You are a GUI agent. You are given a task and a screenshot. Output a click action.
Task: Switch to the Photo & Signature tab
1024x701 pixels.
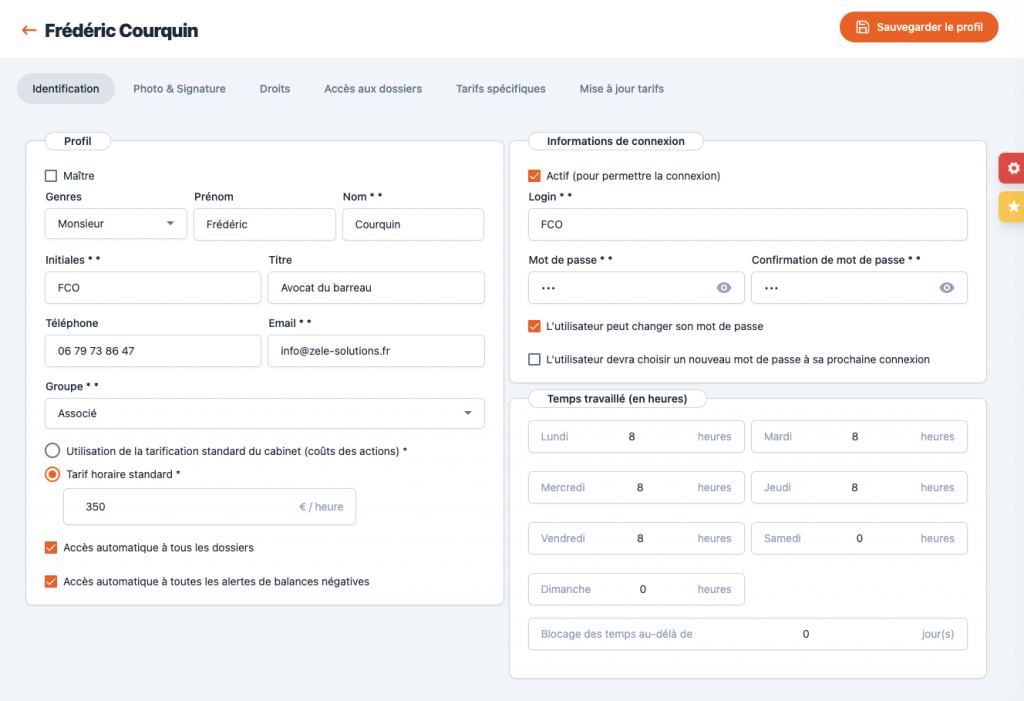pyautogui.click(x=179, y=89)
